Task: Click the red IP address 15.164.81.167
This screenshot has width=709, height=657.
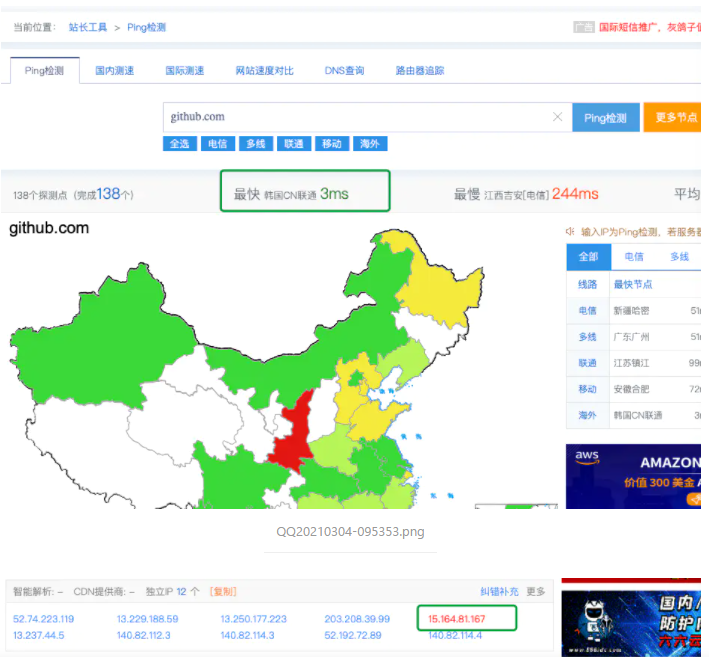Action: tap(457, 619)
